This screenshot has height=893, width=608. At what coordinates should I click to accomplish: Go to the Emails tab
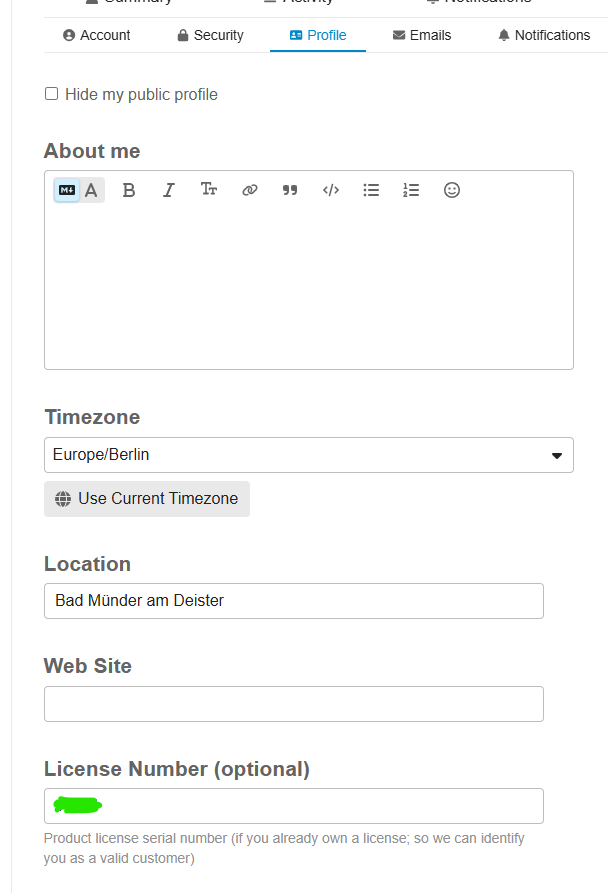pos(422,35)
